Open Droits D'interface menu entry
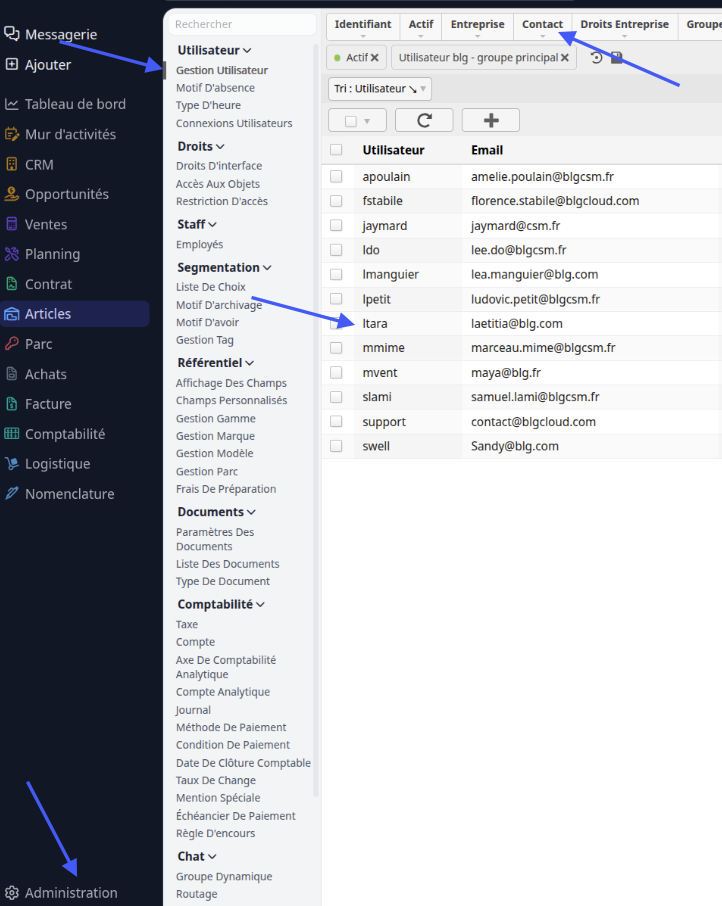Image resolution: width=722 pixels, height=906 pixels. [x=219, y=166]
